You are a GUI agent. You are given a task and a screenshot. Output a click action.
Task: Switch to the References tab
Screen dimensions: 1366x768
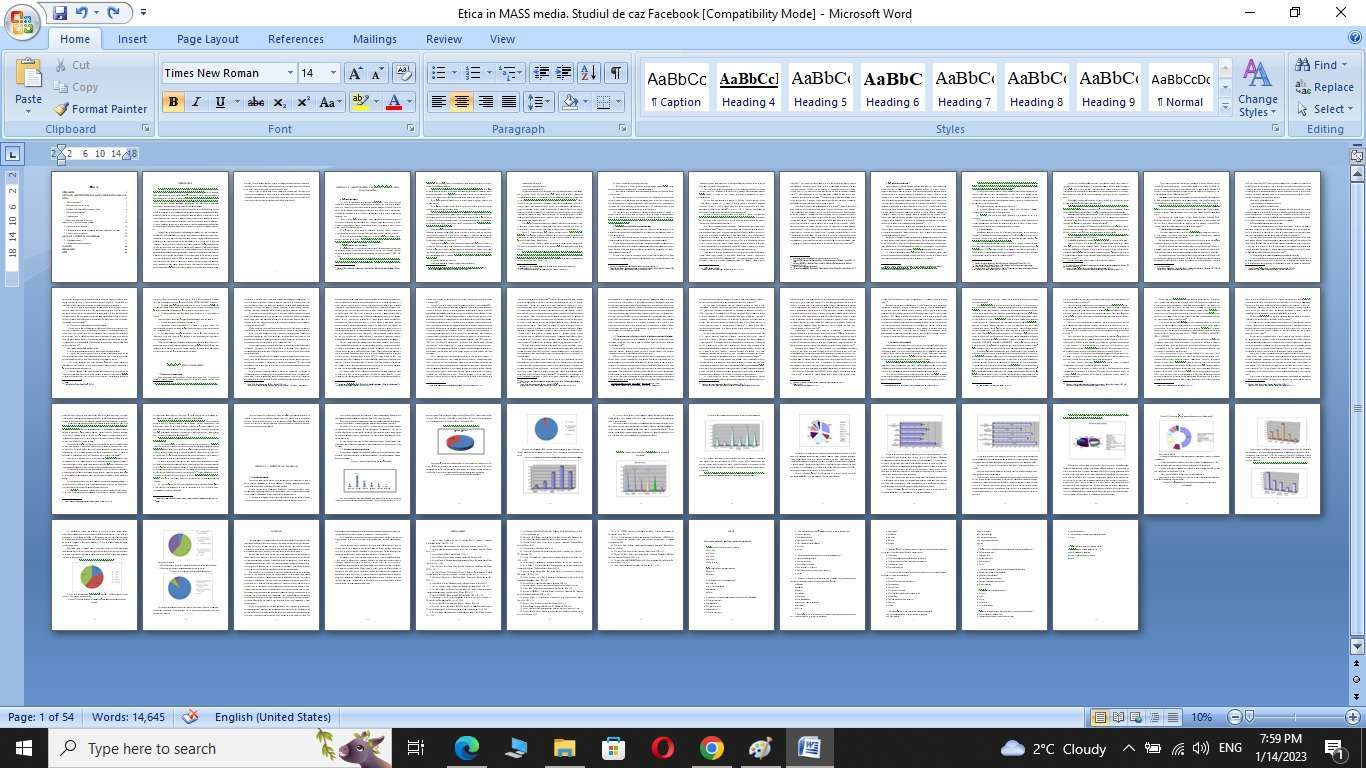click(295, 39)
